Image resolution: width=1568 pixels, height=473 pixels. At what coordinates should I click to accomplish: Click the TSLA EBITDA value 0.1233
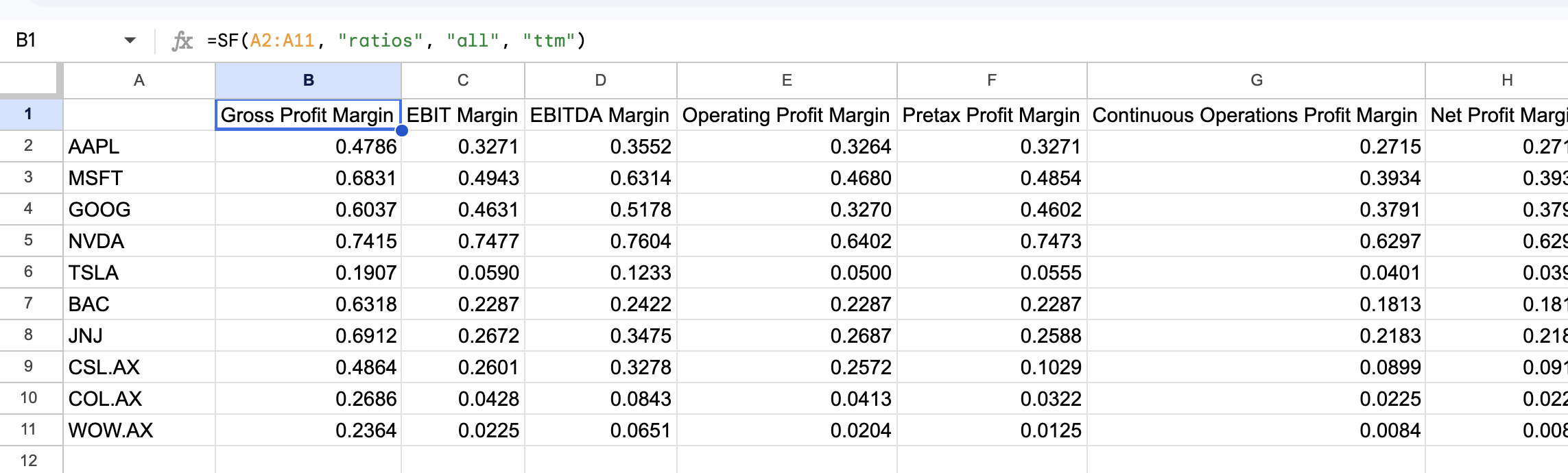pyautogui.click(x=601, y=272)
